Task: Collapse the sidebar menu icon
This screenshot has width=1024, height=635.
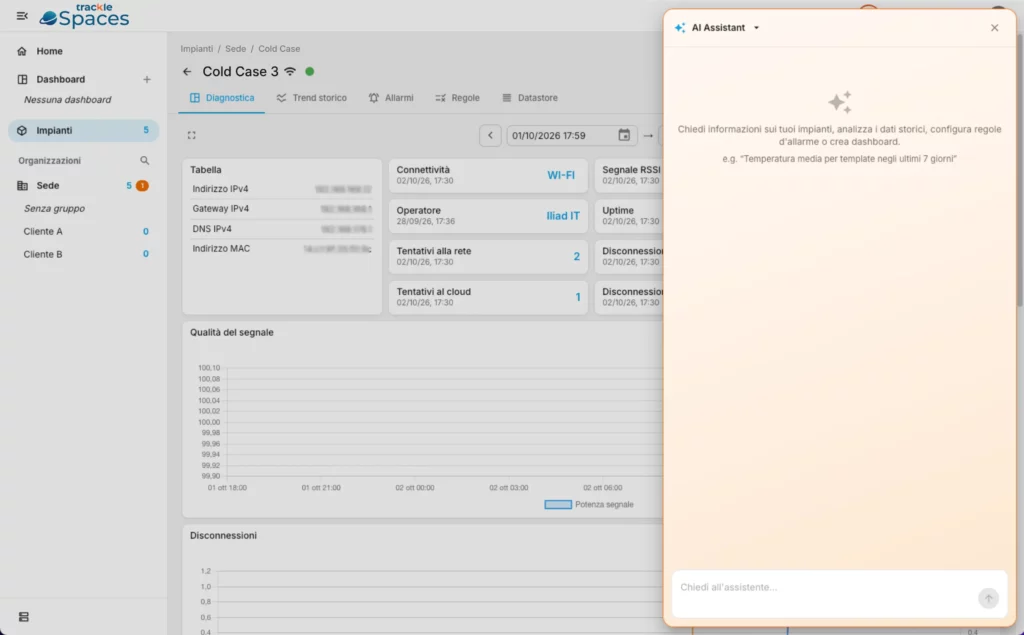Action: pyautogui.click(x=22, y=16)
